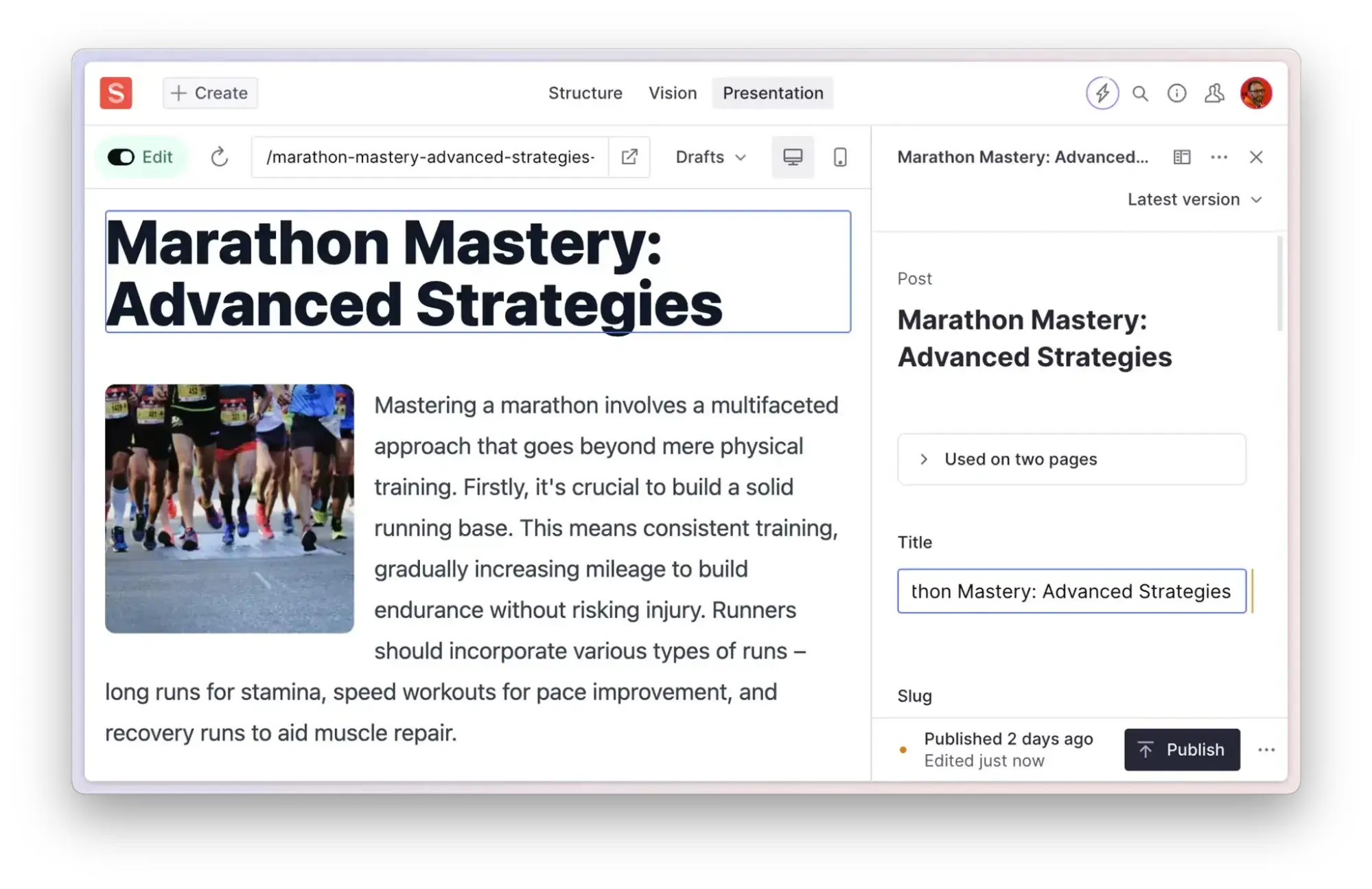Open the info circle help icon
Screen dimensions: 1372x889
coord(1176,93)
